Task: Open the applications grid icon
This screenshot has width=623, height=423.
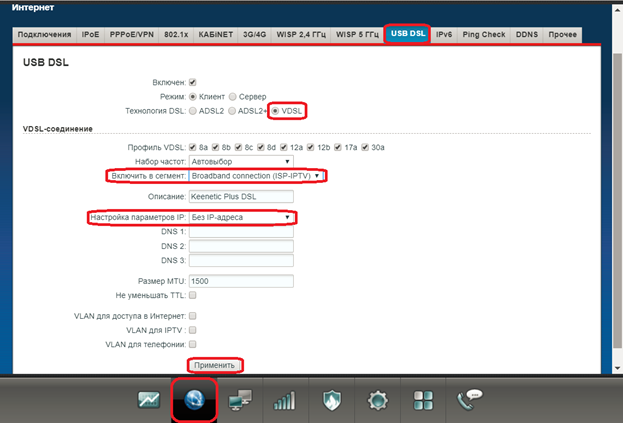Action: (423, 400)
